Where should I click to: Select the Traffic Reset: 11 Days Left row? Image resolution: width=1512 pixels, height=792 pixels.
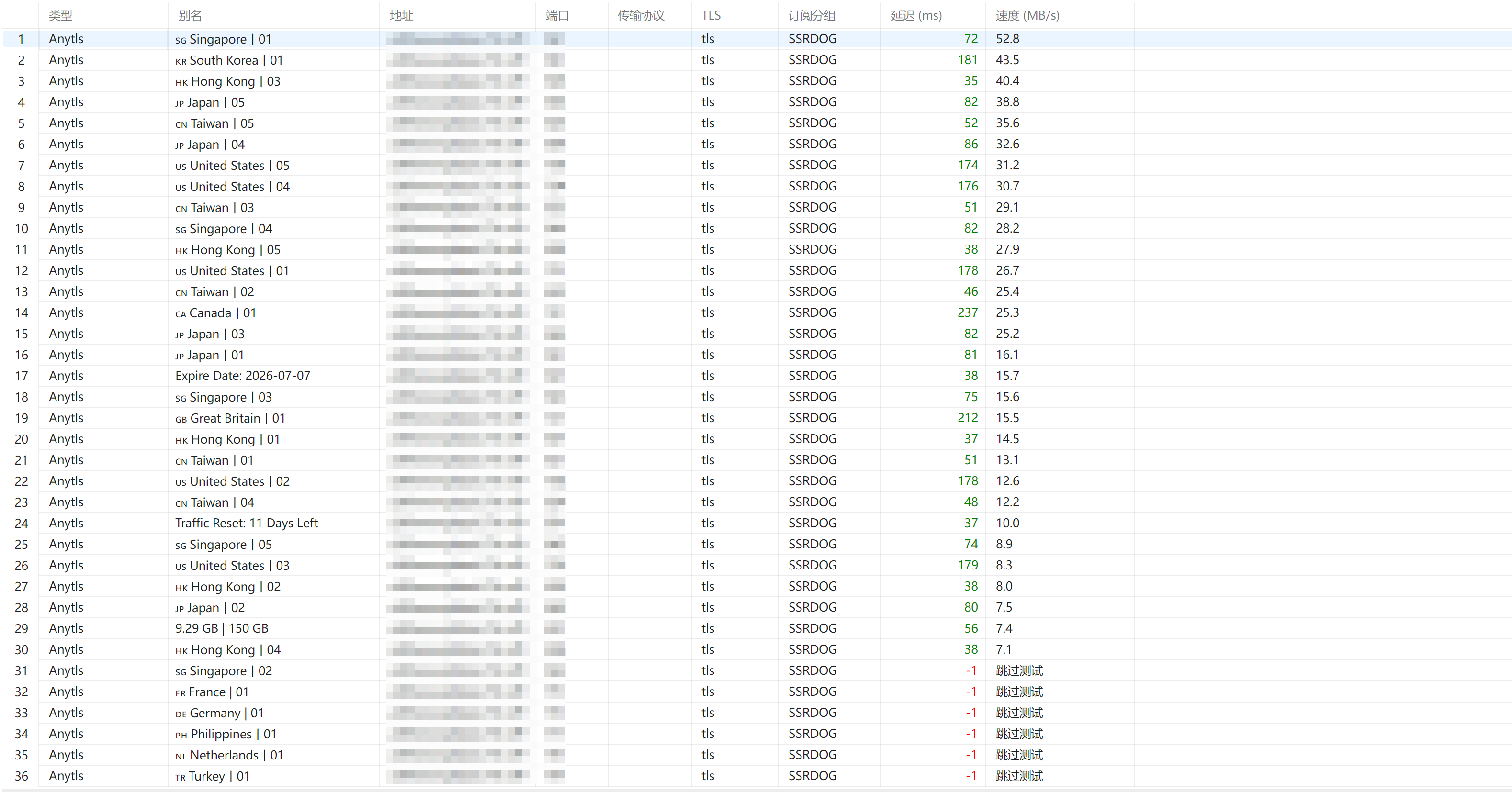[756, 523]
